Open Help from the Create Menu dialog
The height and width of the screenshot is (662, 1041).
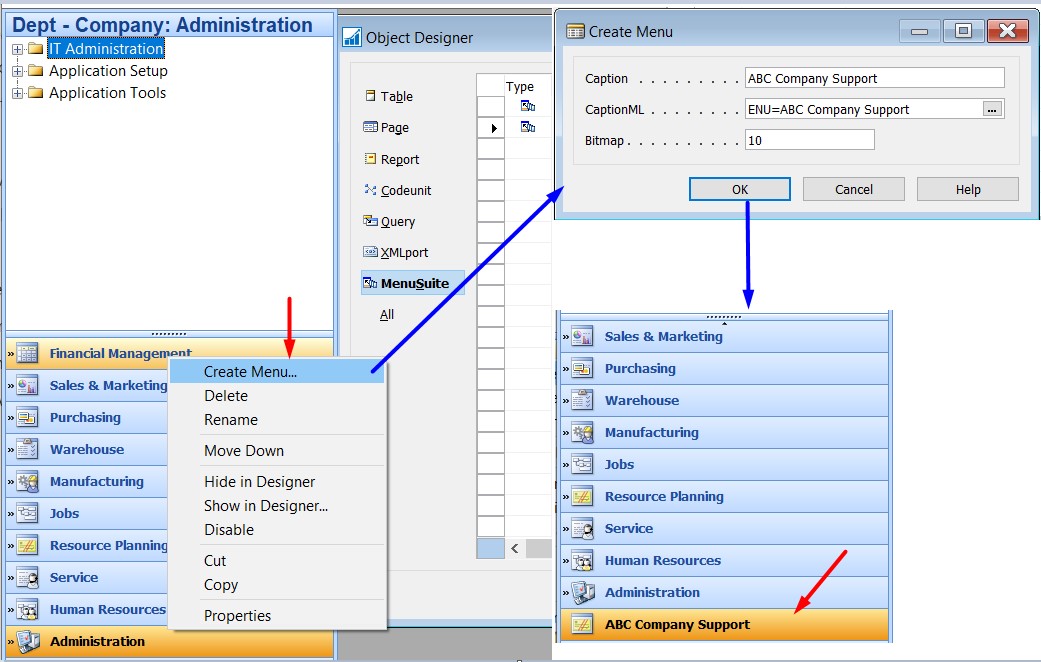(967, 188)
